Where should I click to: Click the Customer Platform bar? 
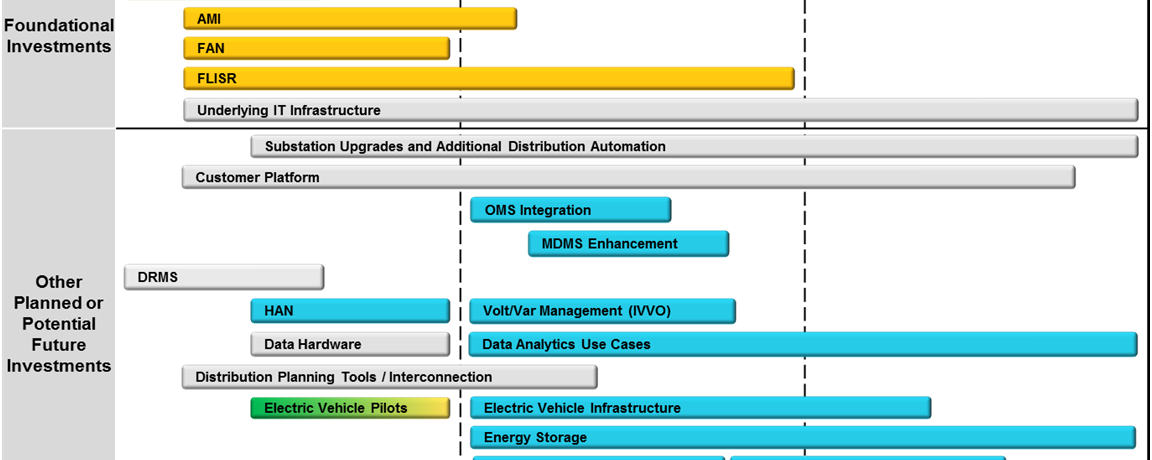click(x=628, y=177)
